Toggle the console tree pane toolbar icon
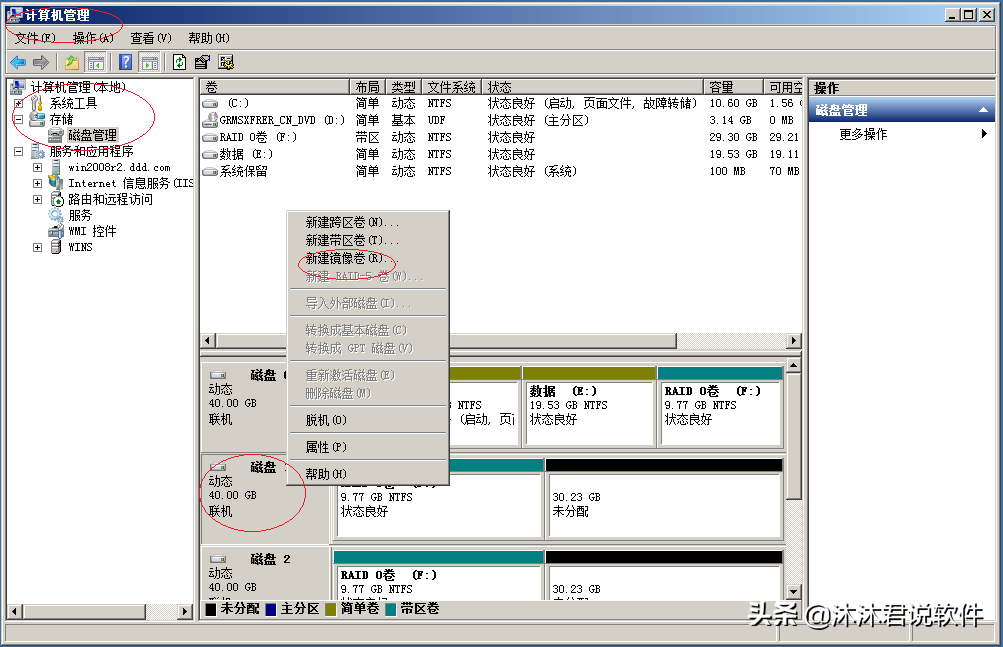This screenshot has height=647, width=1003. 96,62
